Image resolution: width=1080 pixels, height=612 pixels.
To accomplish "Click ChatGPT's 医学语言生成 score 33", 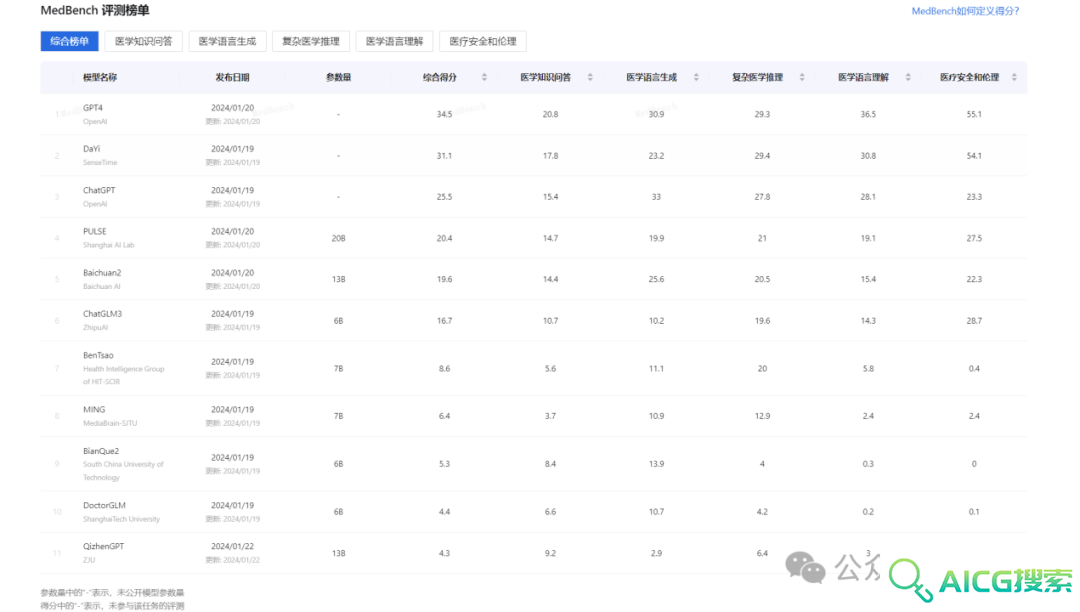I will coord(656,197).
